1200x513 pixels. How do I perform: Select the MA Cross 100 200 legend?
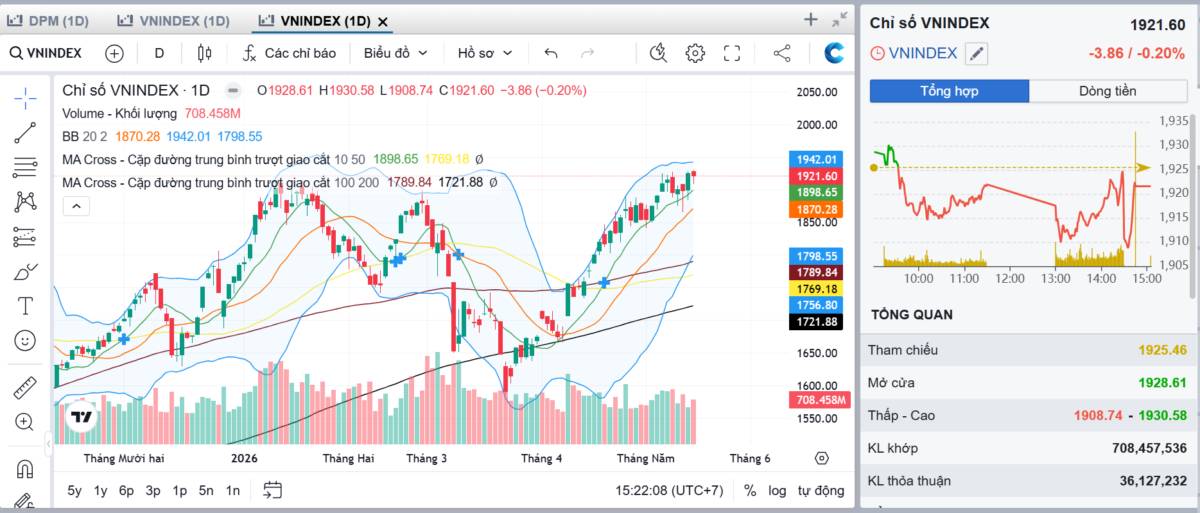pyautogui.click(x=220, y=182)
